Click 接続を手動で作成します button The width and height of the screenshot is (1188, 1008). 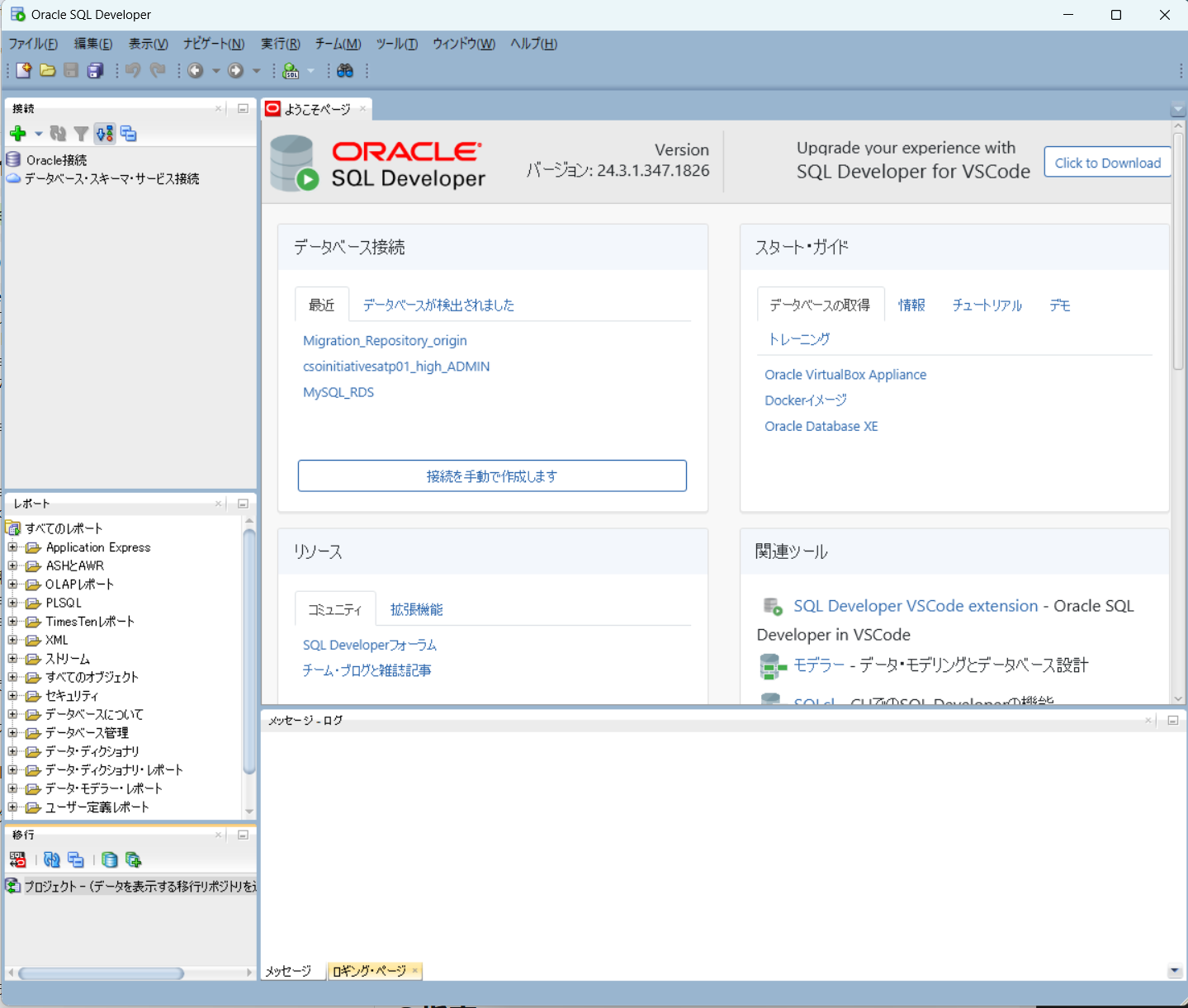click(x=492, y=476)
